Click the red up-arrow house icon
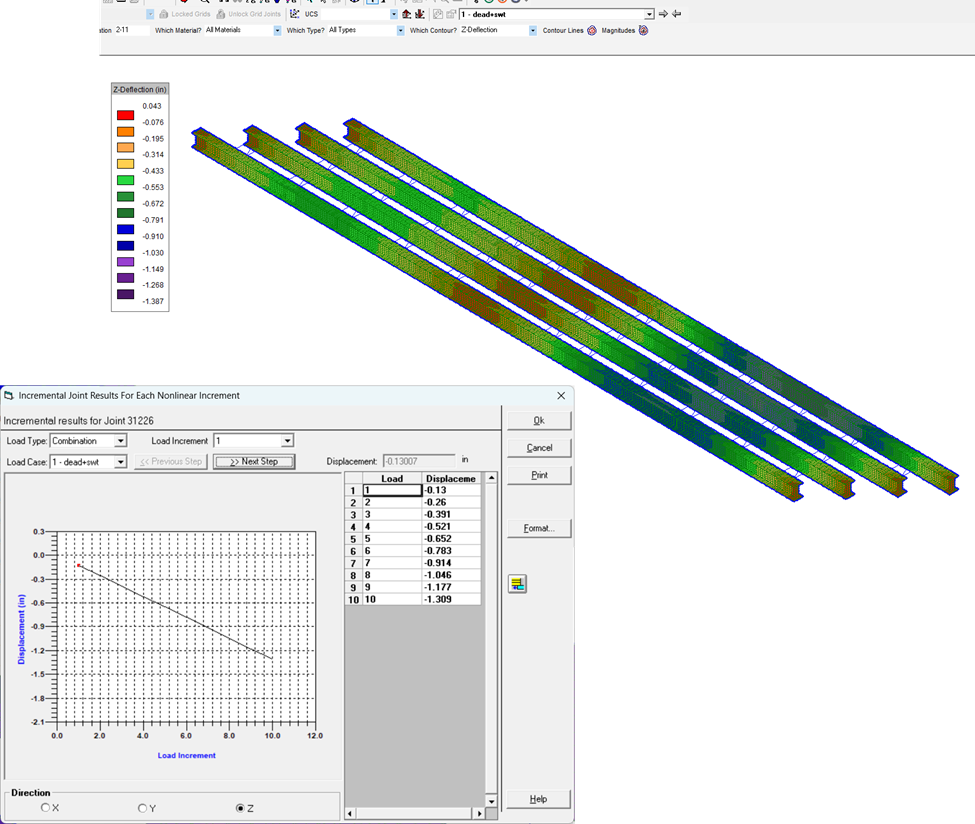The width and height of the screenshot is (975, 824). click(407, 14)
